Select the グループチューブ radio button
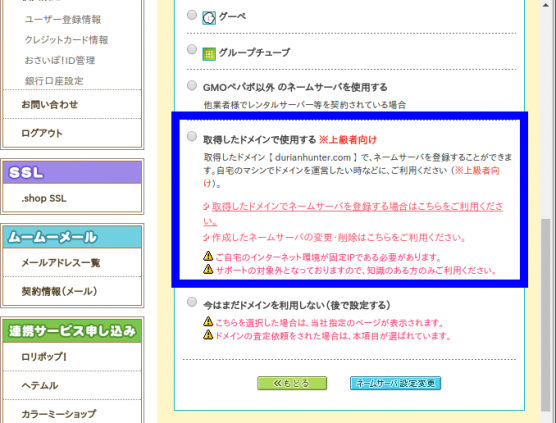The image size is (556, 423). click(192, 49)
